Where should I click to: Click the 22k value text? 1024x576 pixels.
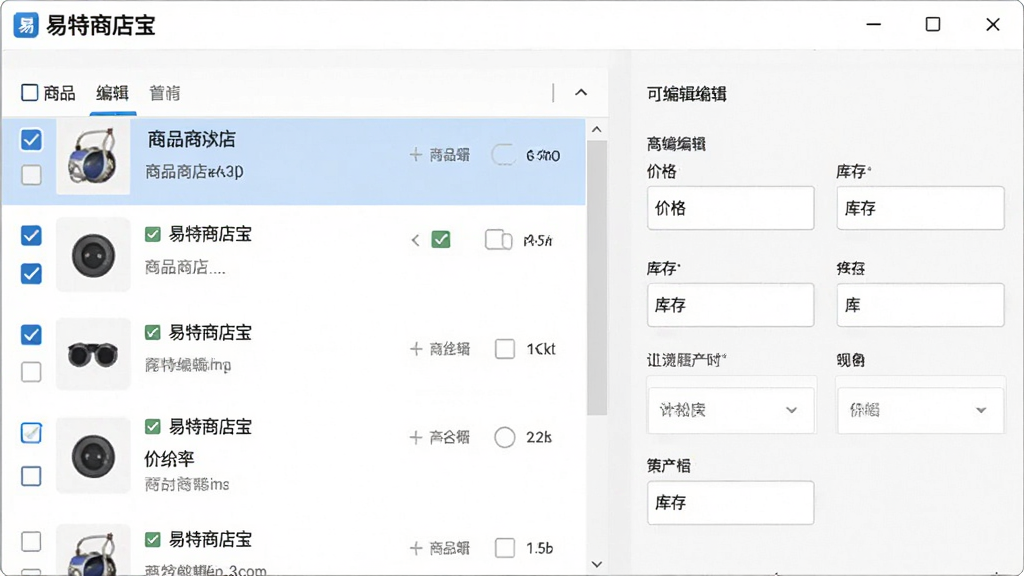tap(539, 438)
